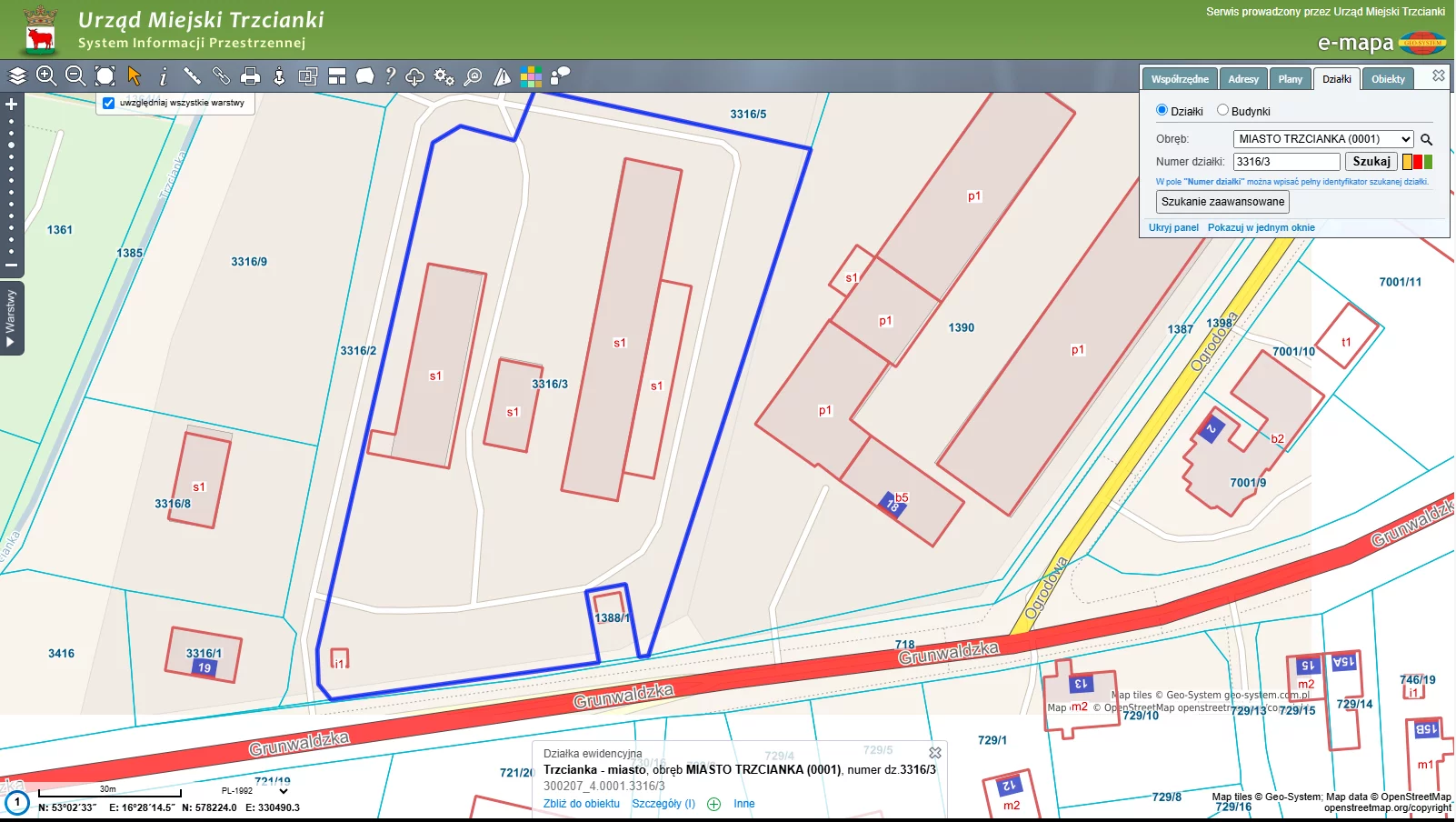Click the red highlight color swatch
The height and width of the screenshot is (822, 1456).
1418,162
